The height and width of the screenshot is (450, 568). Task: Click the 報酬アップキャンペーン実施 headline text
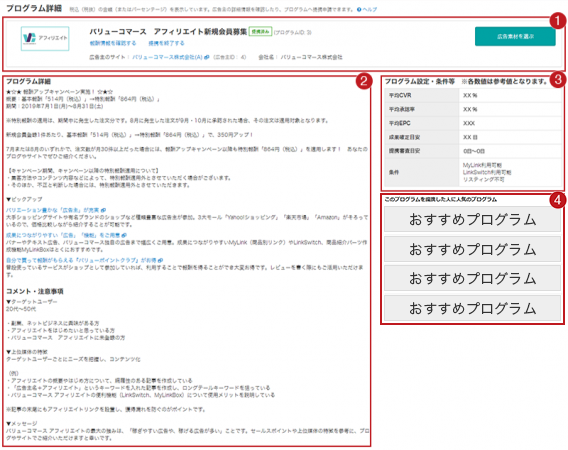point(59,92)
